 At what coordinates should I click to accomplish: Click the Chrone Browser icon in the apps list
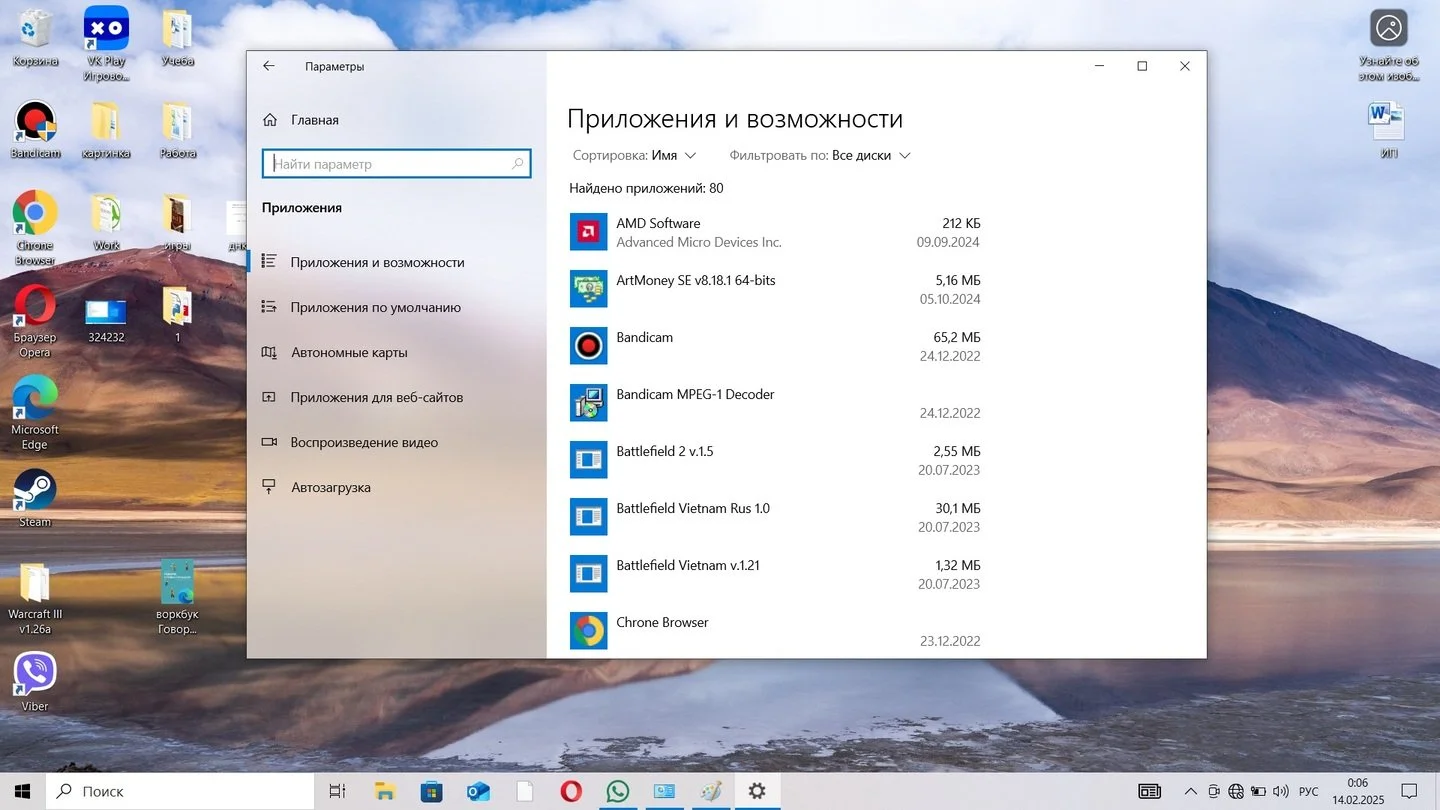point(588,631)
